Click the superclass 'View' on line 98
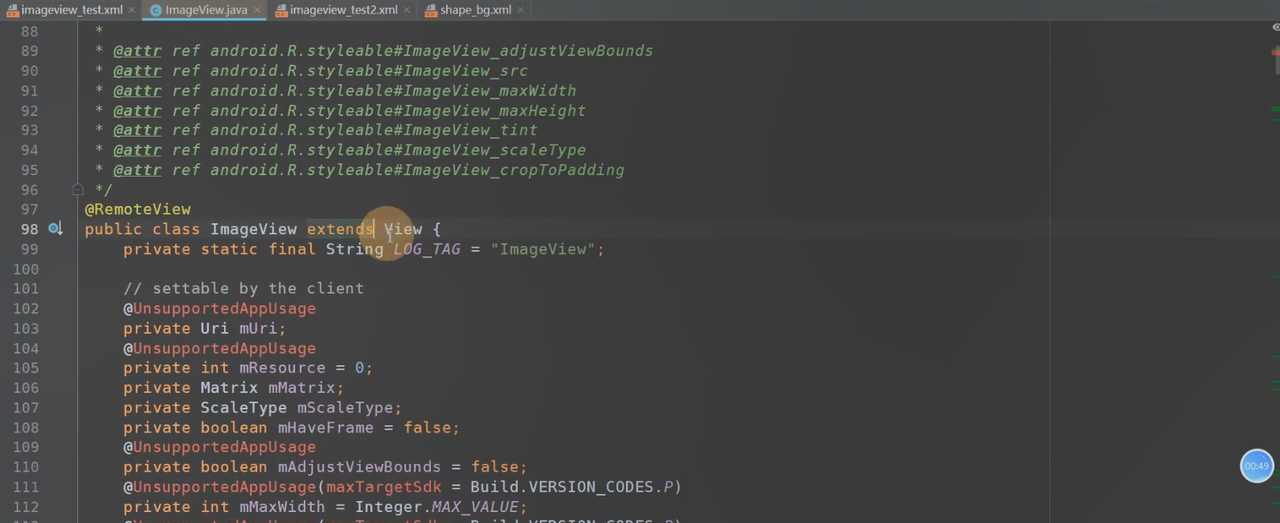The image size is (1280, 523). [403, 229]
